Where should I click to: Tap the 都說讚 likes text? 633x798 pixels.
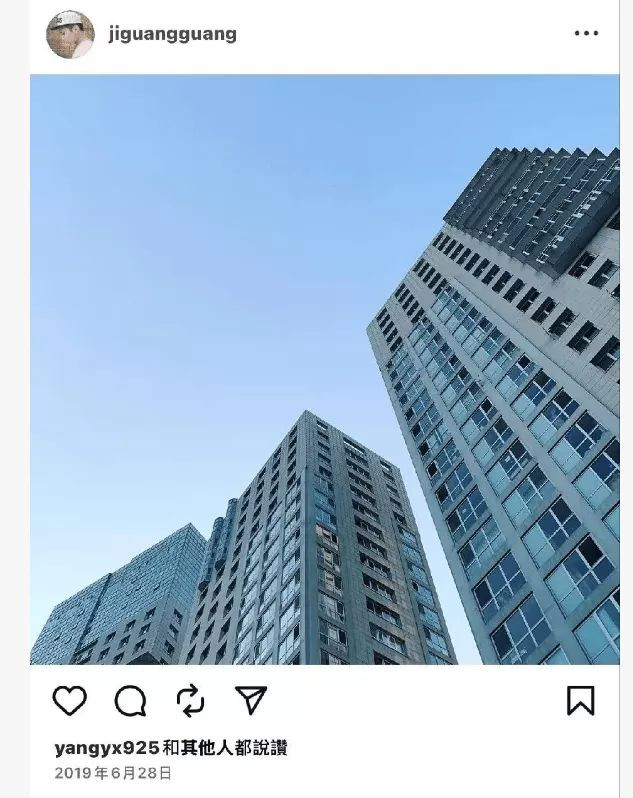pyautogui.click(x=261, y=748)
